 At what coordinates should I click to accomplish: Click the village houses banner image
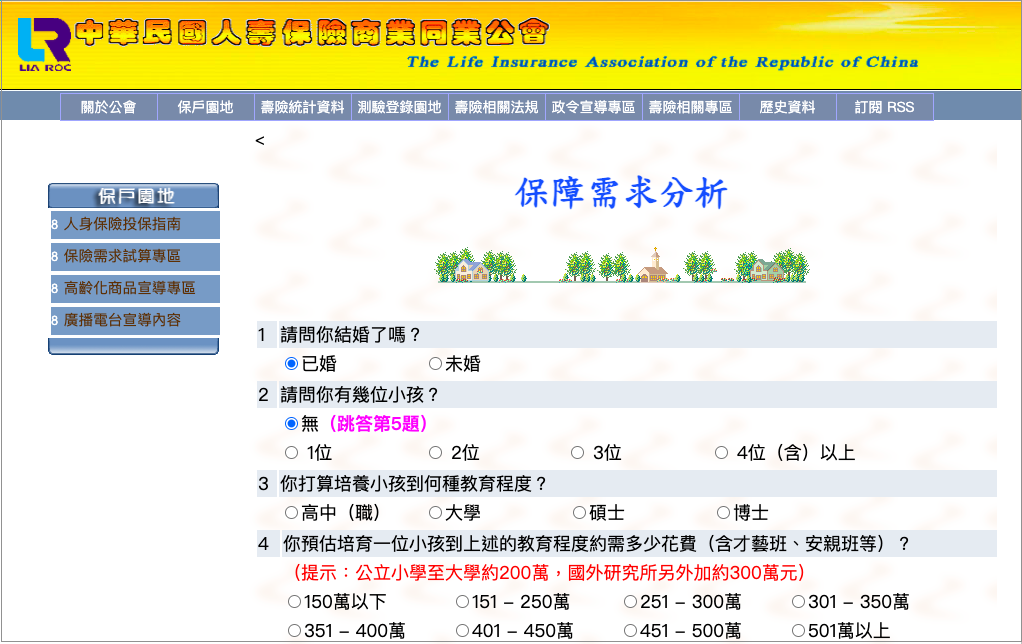[x=621, y=265]
